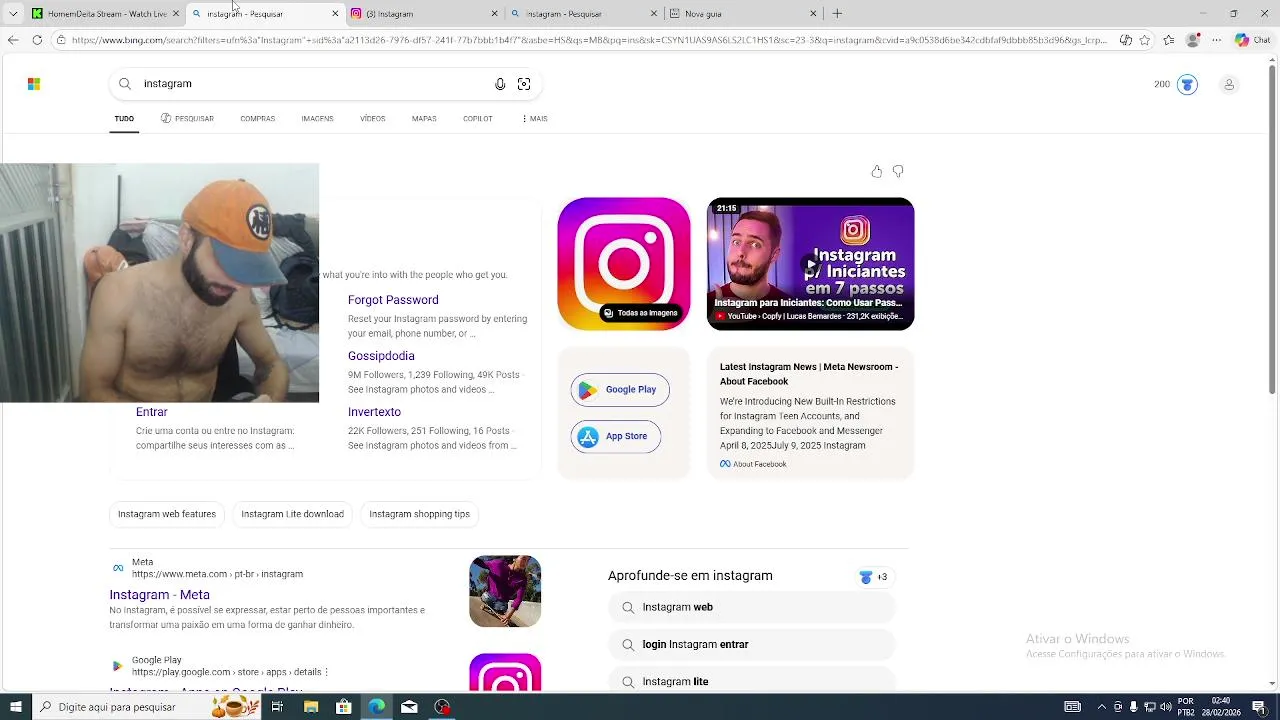Expand Google Play result options chevron
Image resolution: width=1280 pixels, height=720 pixels.
tap(326, 672)
